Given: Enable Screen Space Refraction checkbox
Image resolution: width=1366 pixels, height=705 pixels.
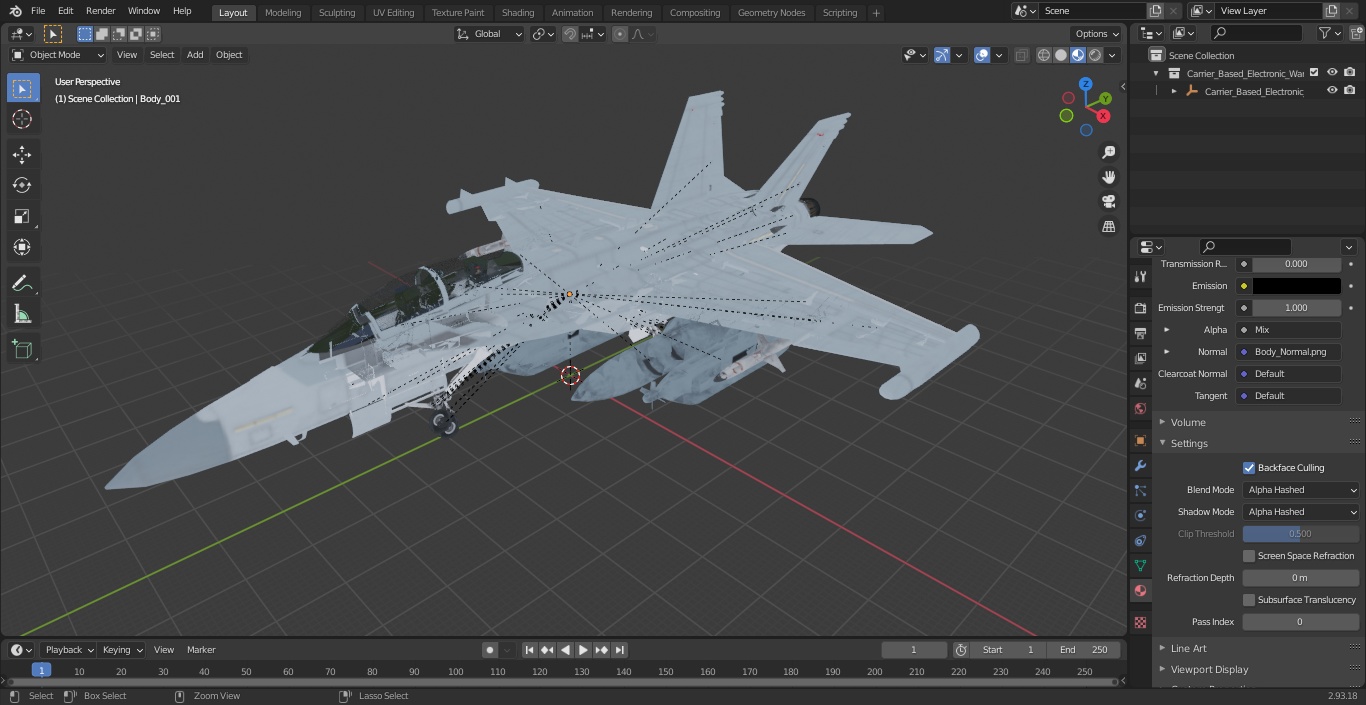Looking at the screenshot, I should pyautogui.click(x=1249, y=556).
